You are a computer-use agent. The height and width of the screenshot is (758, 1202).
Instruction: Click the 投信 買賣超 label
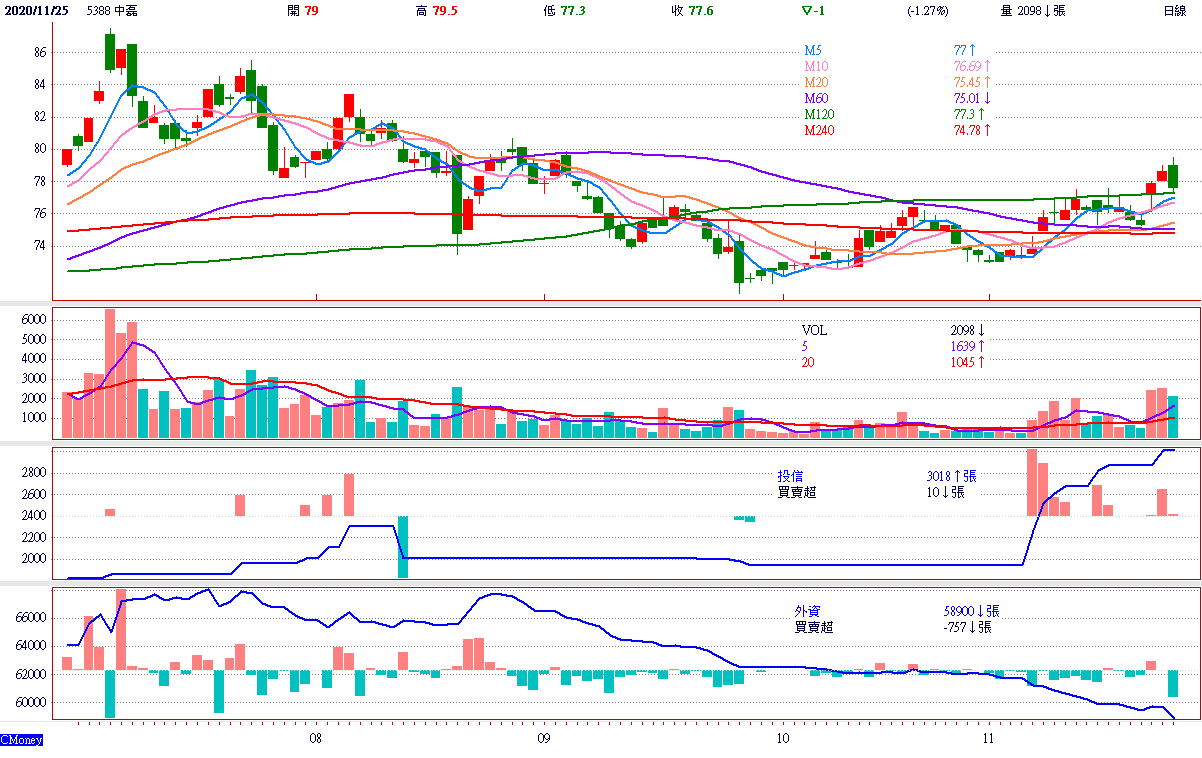click(x=796, y=484)
